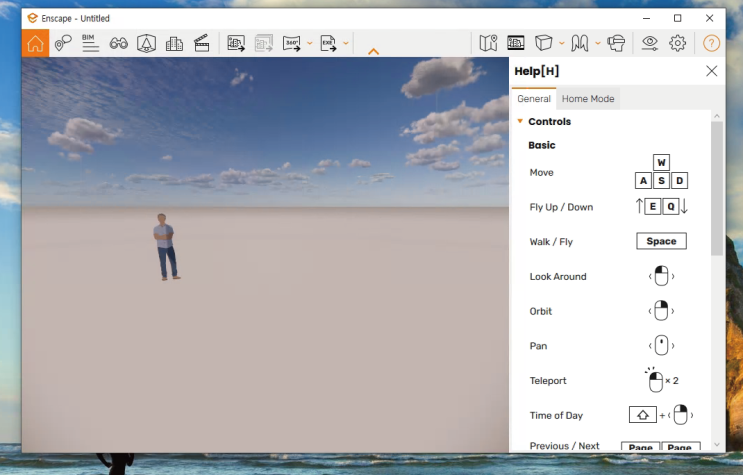
Task: Click the greyed-out Batch Rendering icon
Action: [x=264, y=43]
